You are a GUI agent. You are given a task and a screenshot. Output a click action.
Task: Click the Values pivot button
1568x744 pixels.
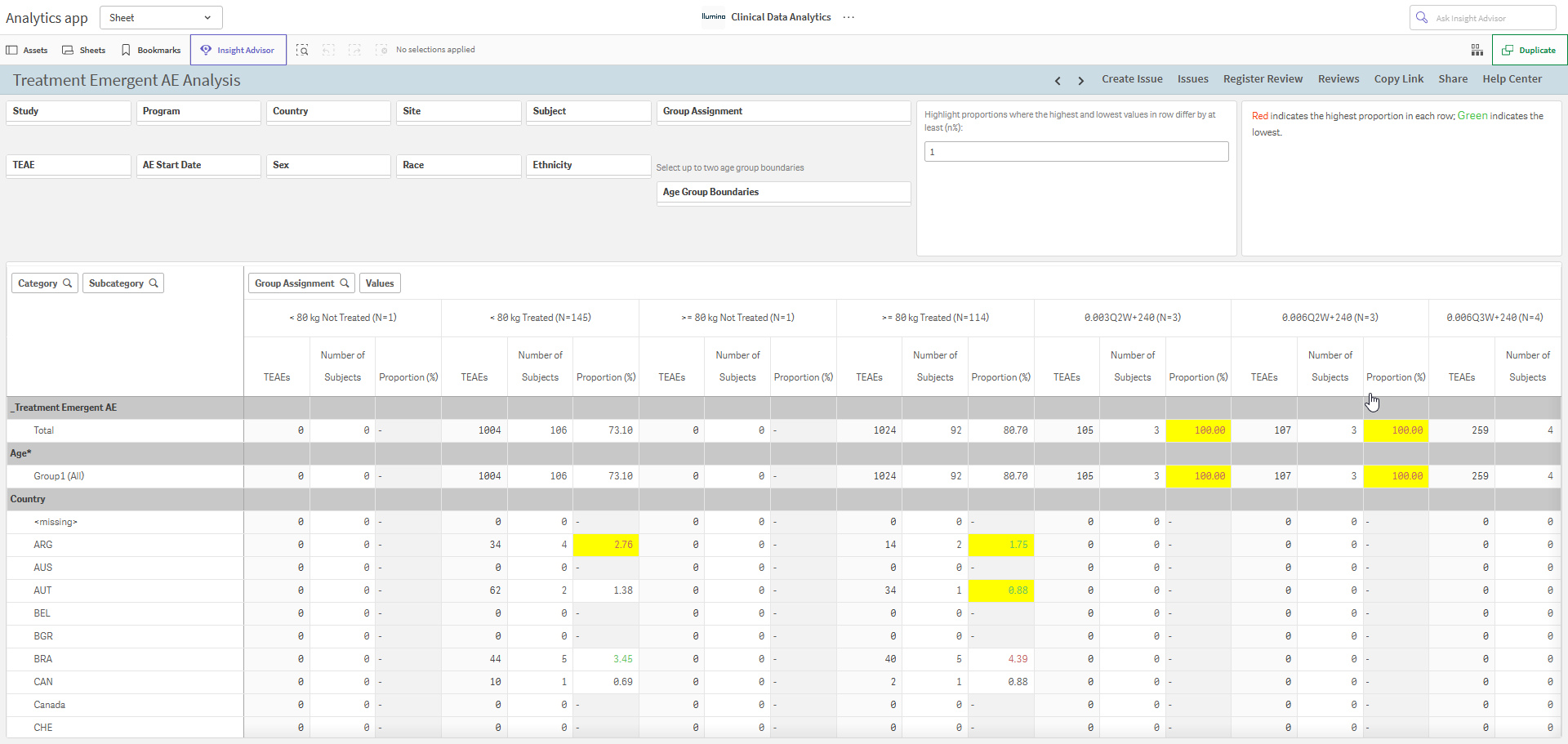tap(380, 283)
